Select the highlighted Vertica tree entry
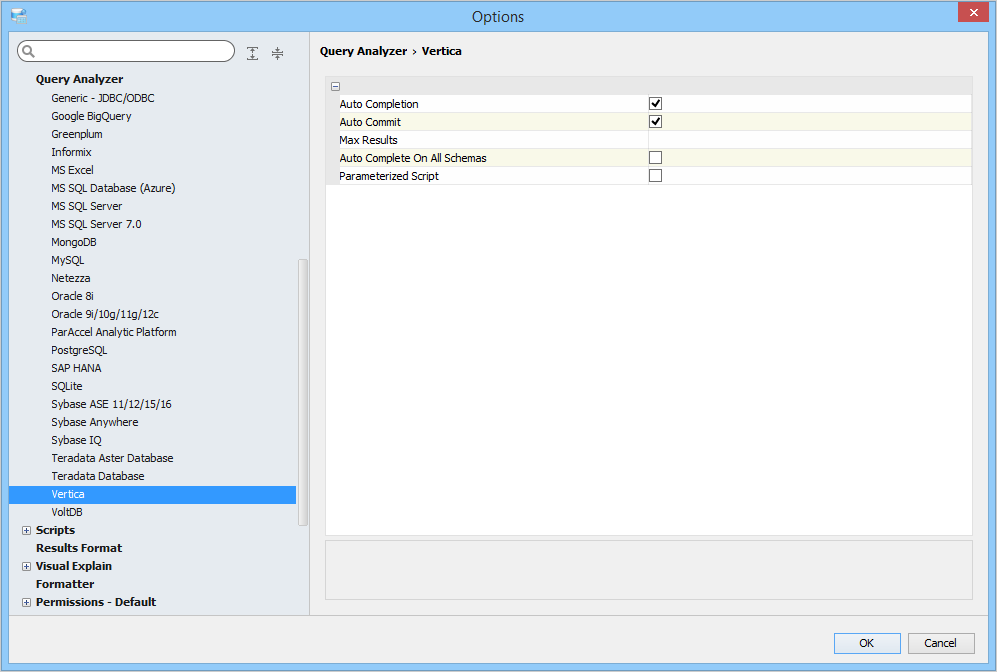 click(x=153, y=495)
